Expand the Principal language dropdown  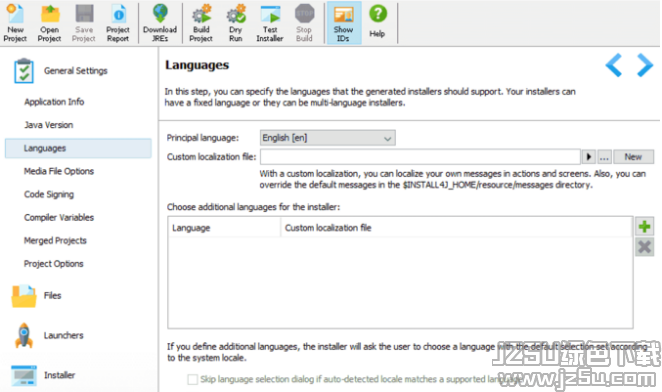coord(328,138)
